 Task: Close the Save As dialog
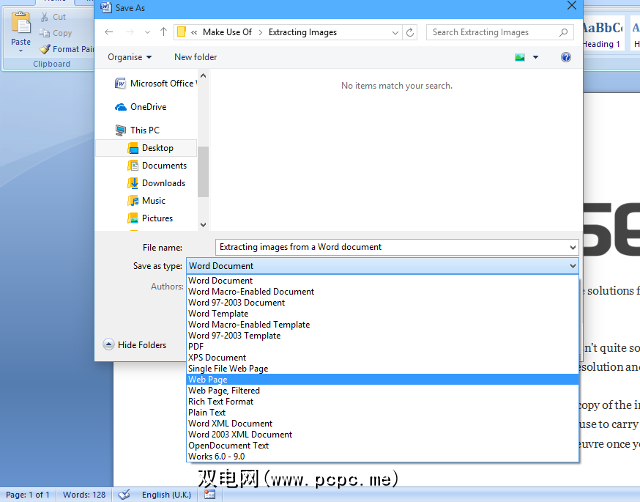click(572, 6)
